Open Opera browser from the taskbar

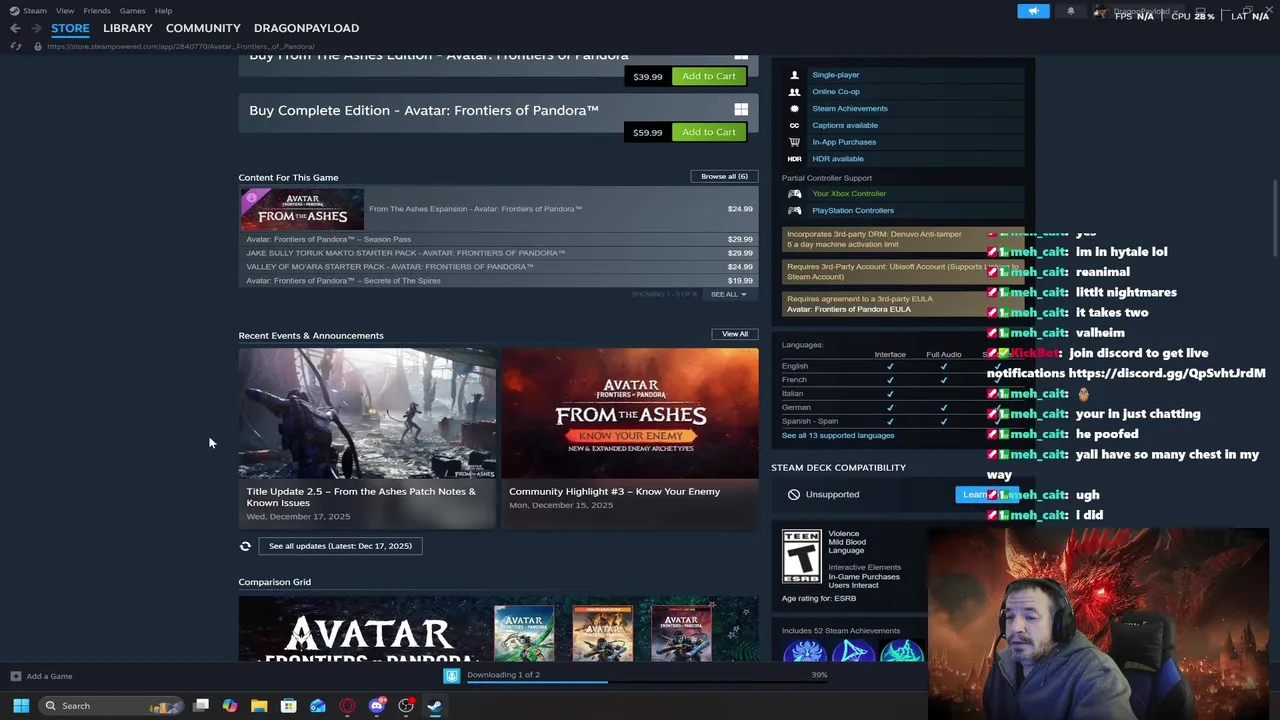[347, 706]
